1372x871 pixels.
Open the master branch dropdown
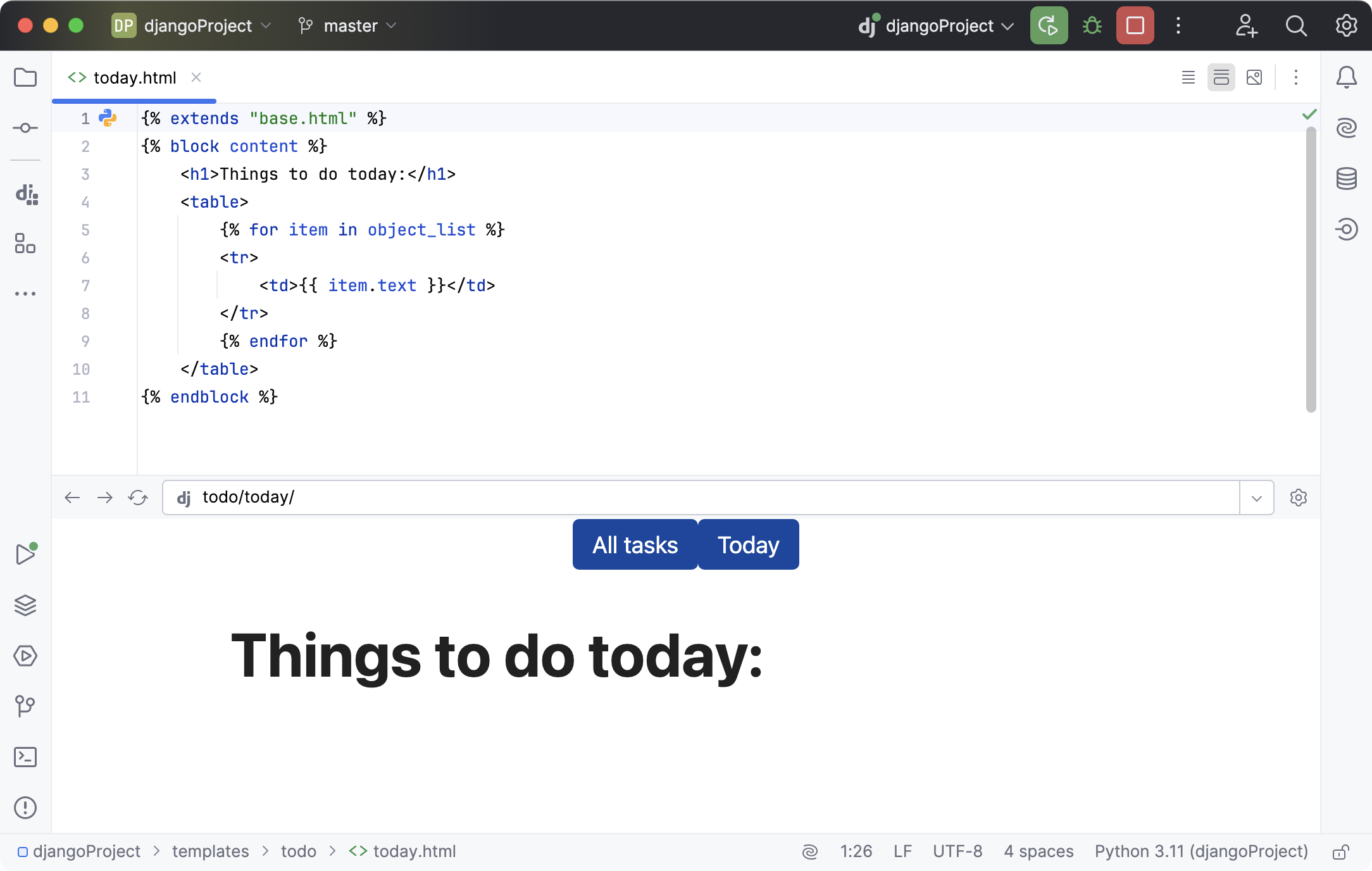pos(347,26)
